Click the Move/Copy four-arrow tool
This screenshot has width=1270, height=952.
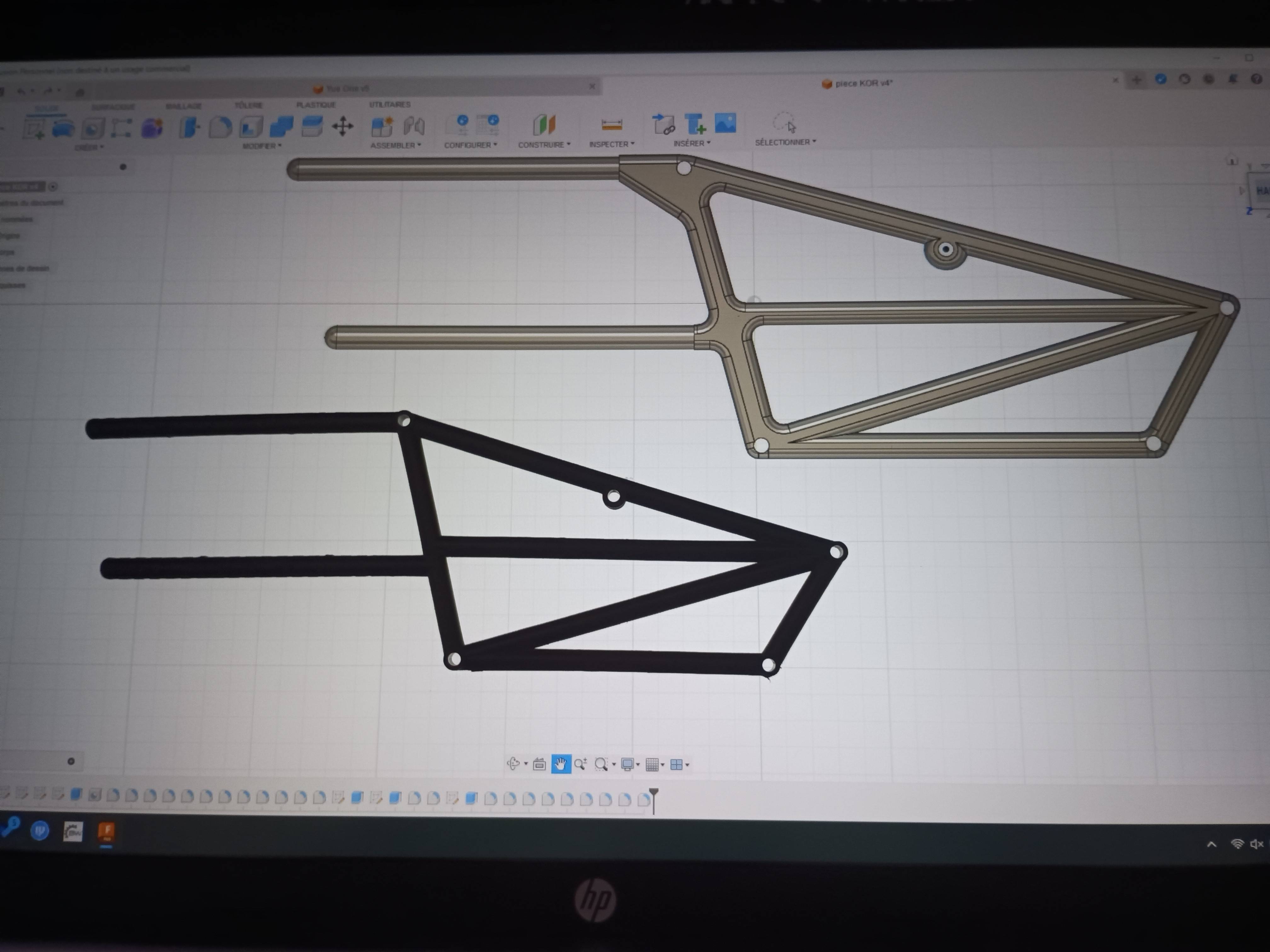click(343, 126)
